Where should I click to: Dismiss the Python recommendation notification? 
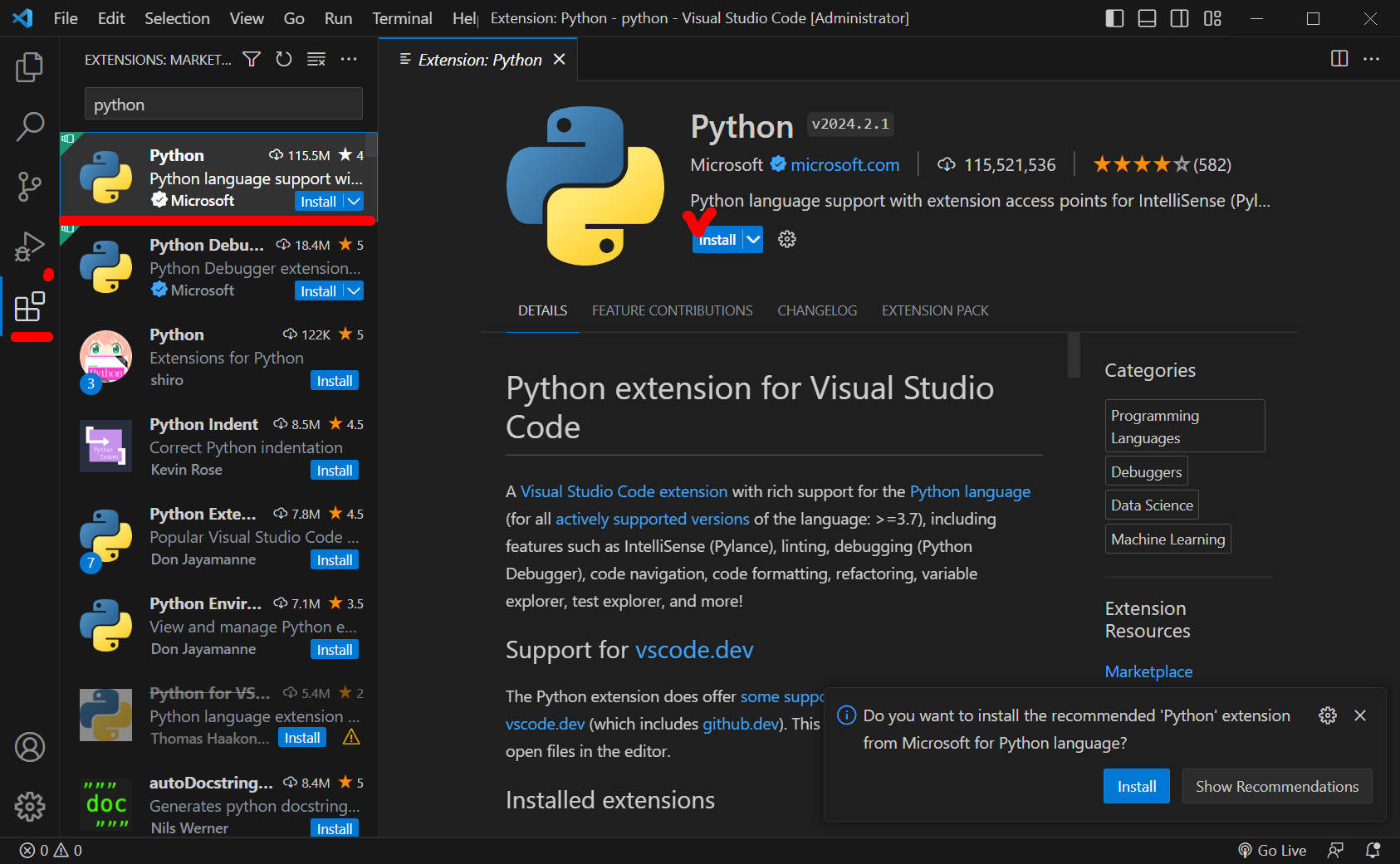point(1360,715)
